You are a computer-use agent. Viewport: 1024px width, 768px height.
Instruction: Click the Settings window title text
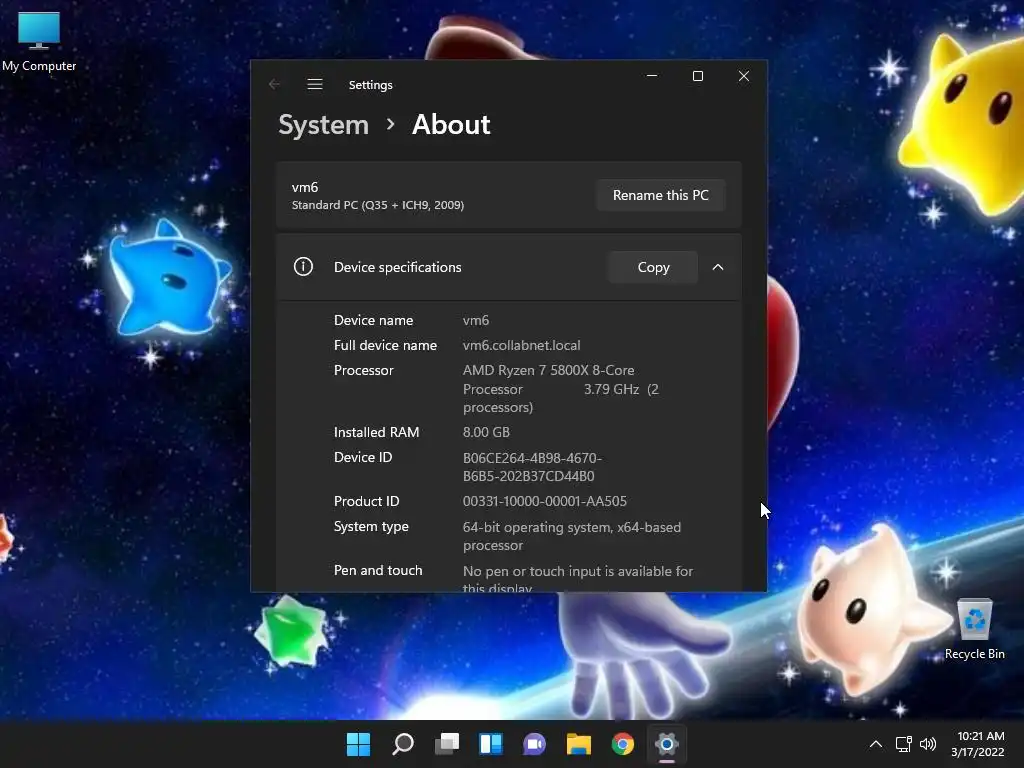click(370, 85)
